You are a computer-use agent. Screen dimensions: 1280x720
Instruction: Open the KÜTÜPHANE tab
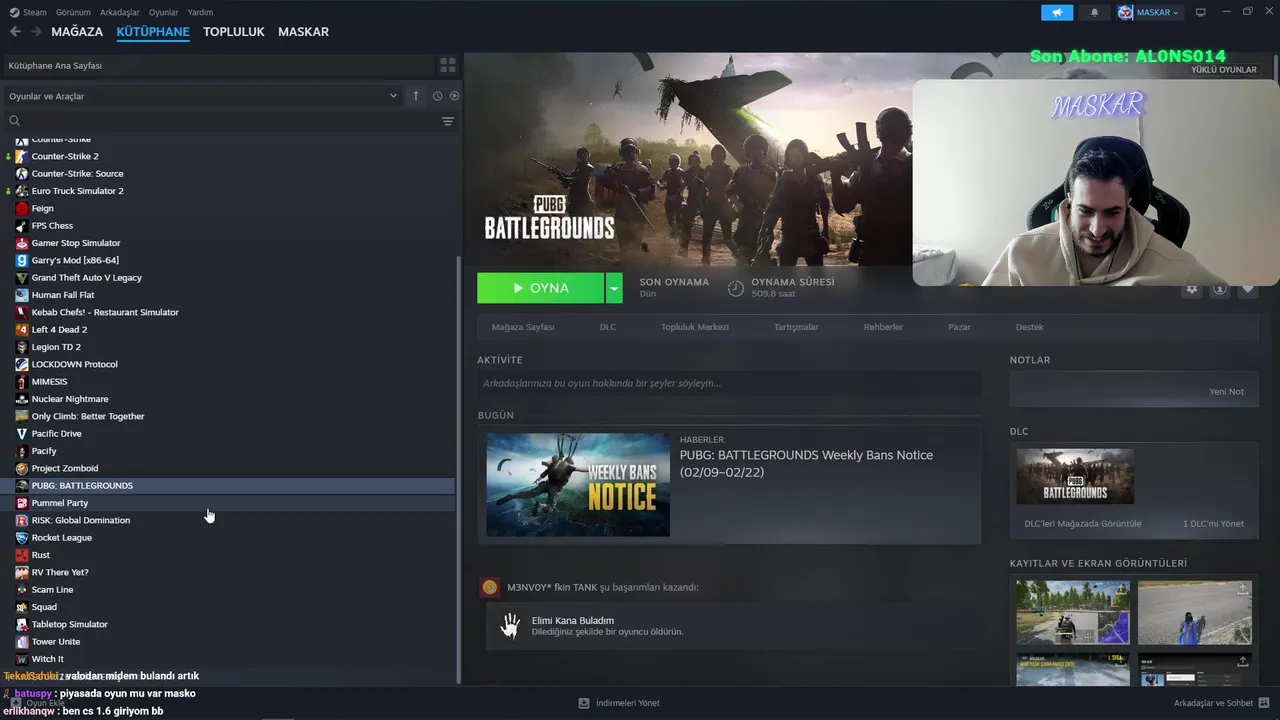tap(153, 32)
